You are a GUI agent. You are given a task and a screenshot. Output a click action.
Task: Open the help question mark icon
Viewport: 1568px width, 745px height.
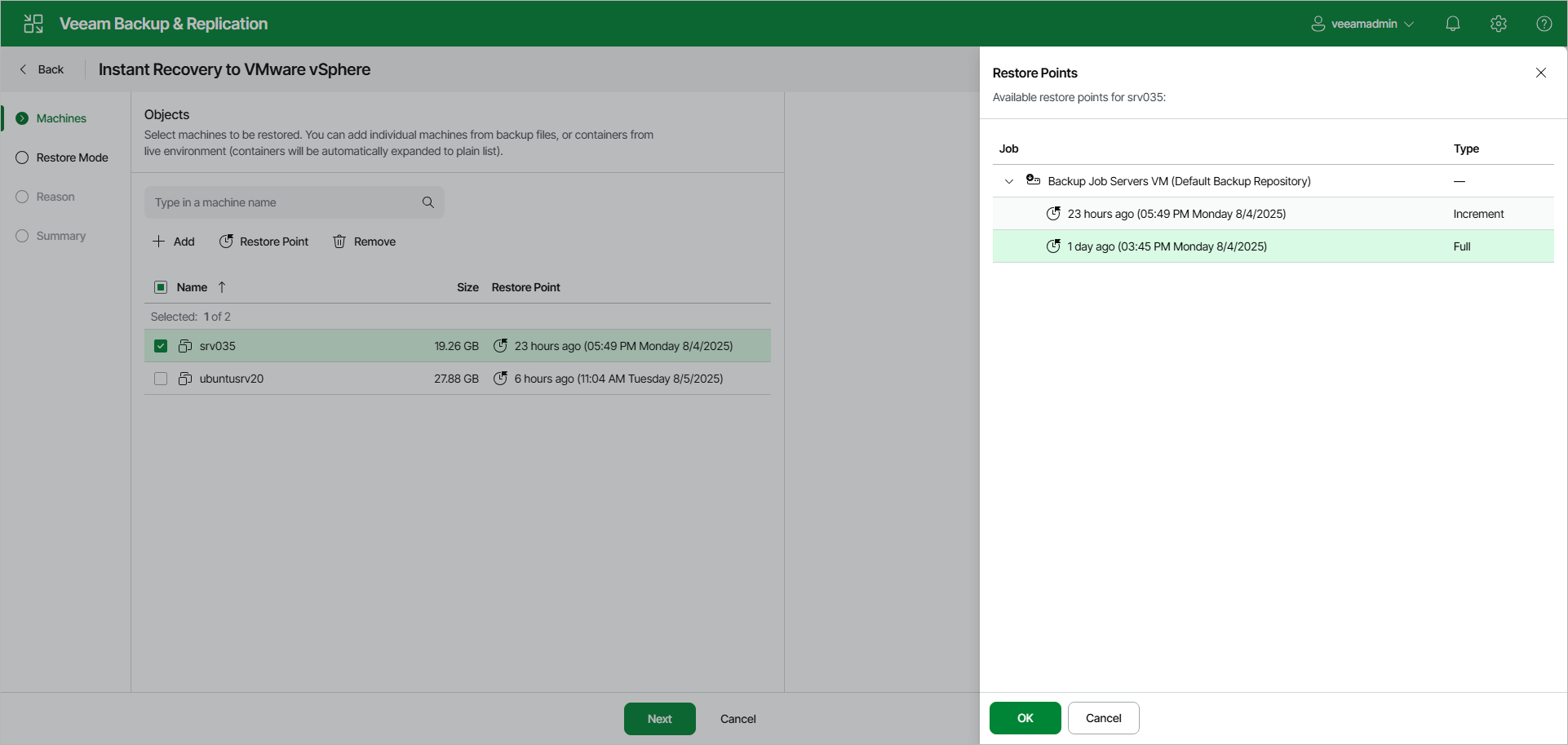(1544, 24)
